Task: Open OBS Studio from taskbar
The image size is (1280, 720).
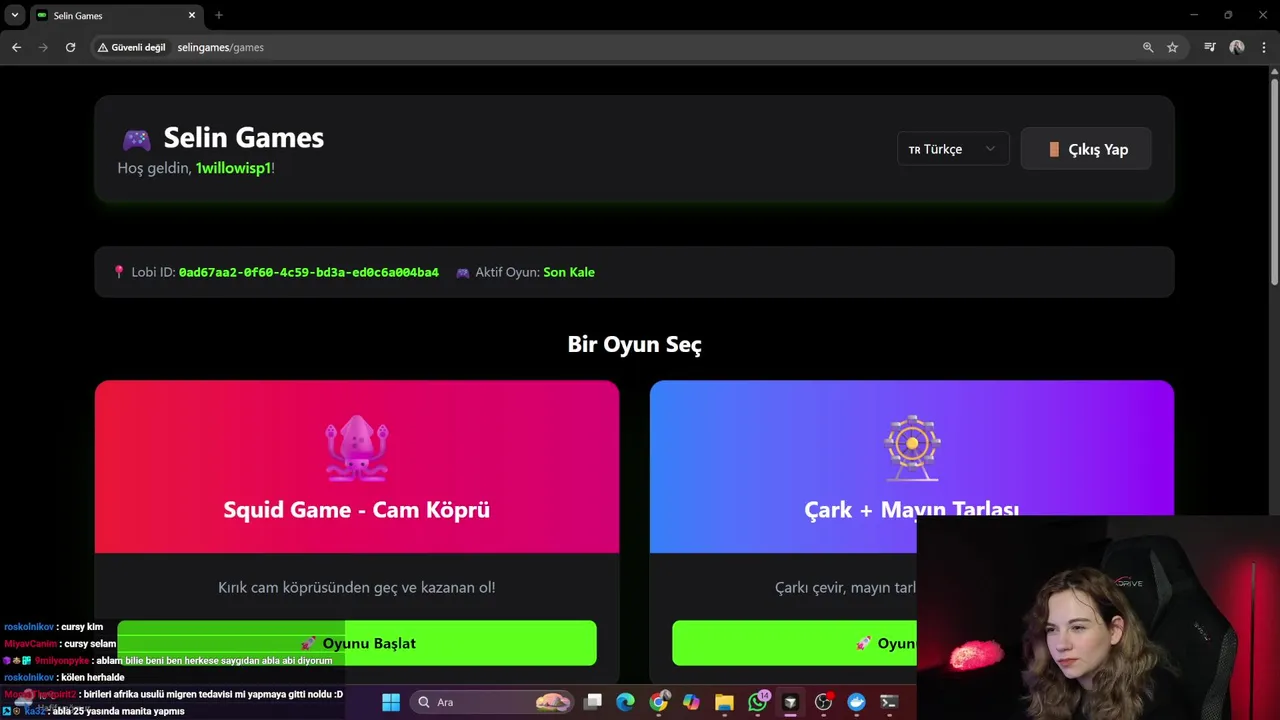Action: (824, 702)
